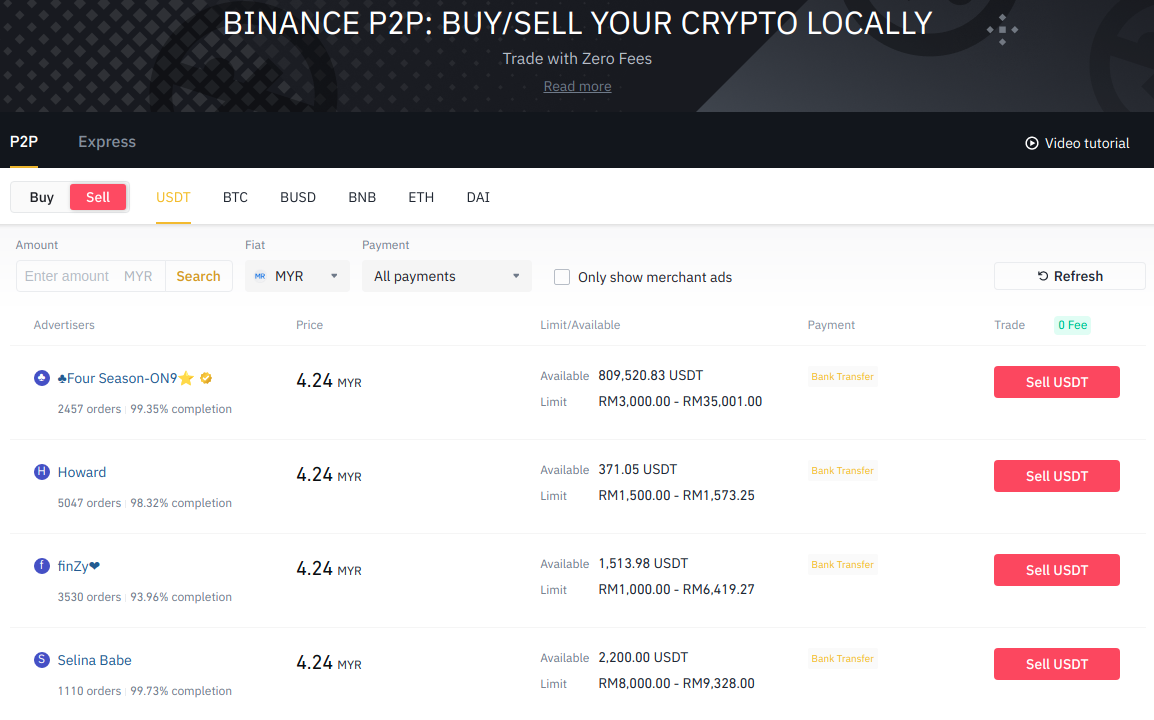Click 2457 orders under Four Season-ON9
1154x720 pixels.
coord(89,409)
